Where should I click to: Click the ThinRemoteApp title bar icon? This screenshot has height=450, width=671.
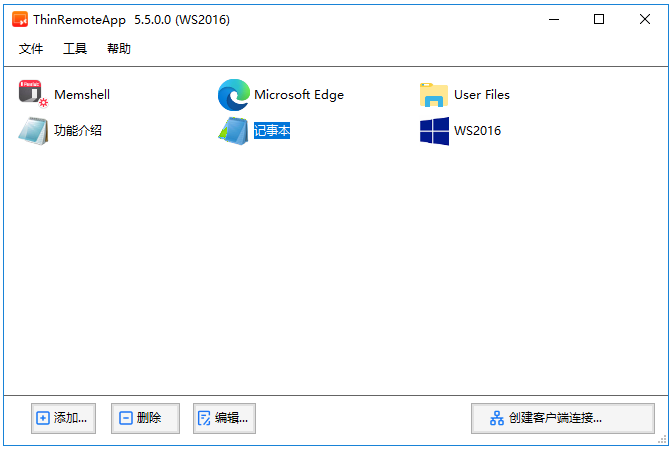tap(20, 20)
